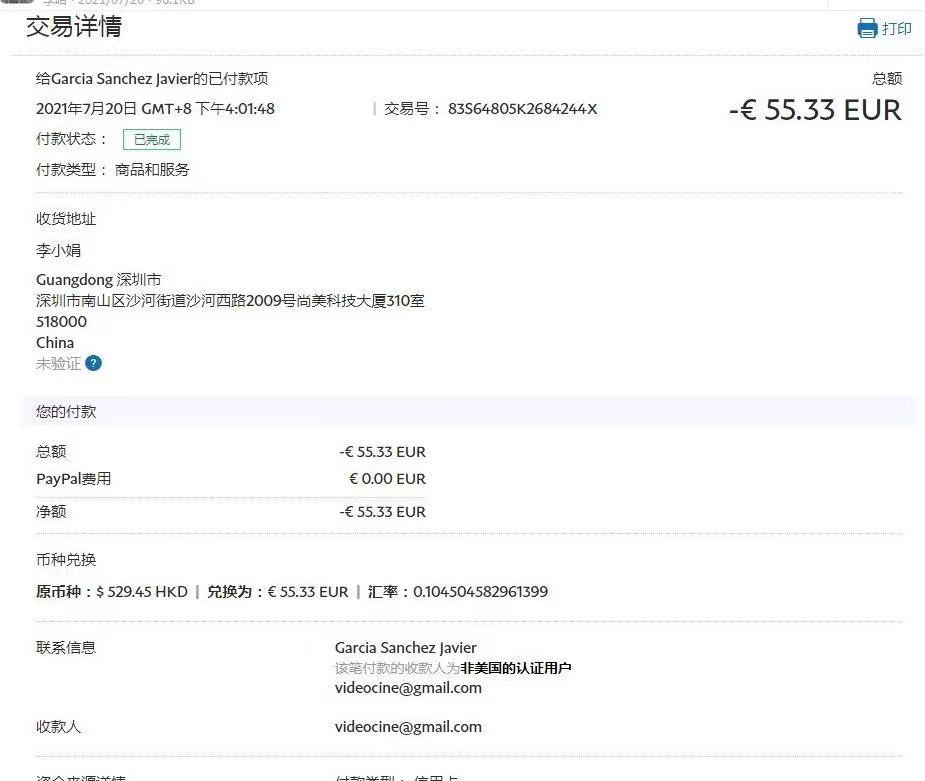Click the Shenzhen street address line
This screenshot has height=781, width=925.
coord(230,301)
